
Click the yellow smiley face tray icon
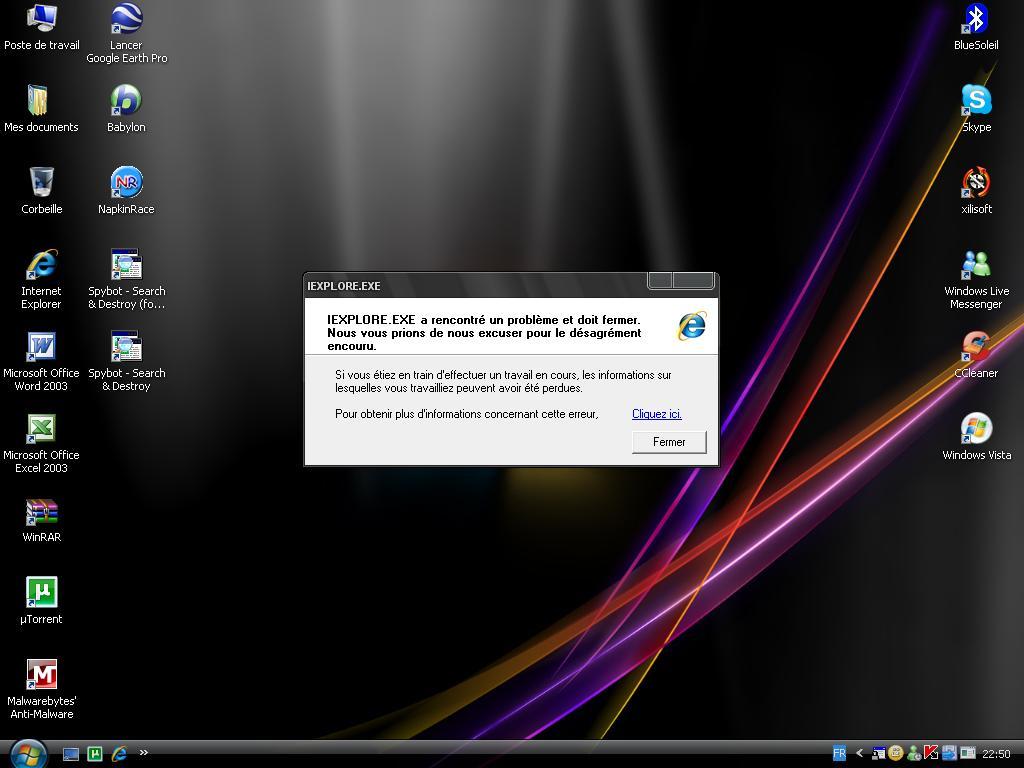896,754
